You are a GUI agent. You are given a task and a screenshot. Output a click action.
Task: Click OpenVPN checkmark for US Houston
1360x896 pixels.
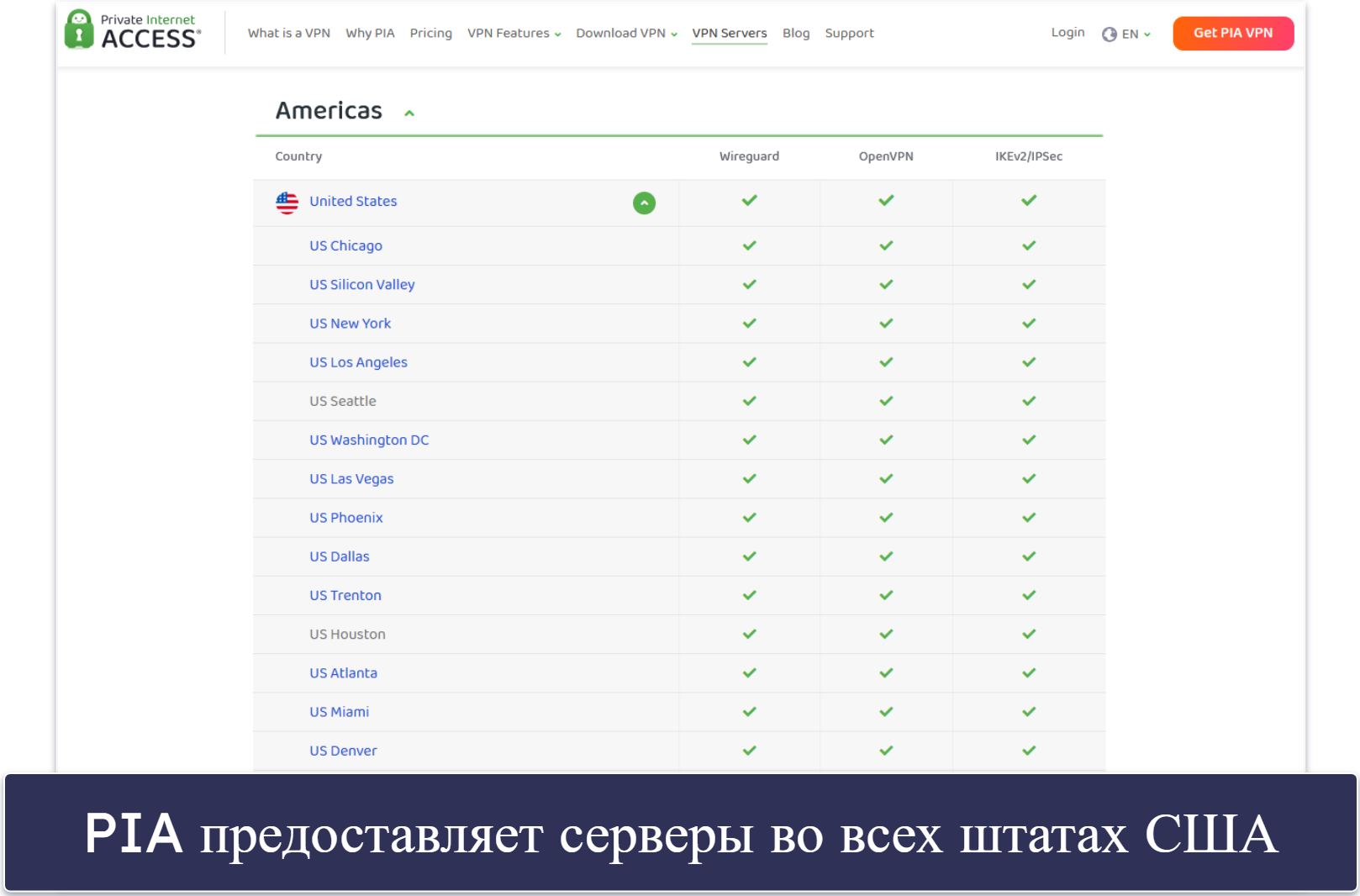[x=886, y=634]
